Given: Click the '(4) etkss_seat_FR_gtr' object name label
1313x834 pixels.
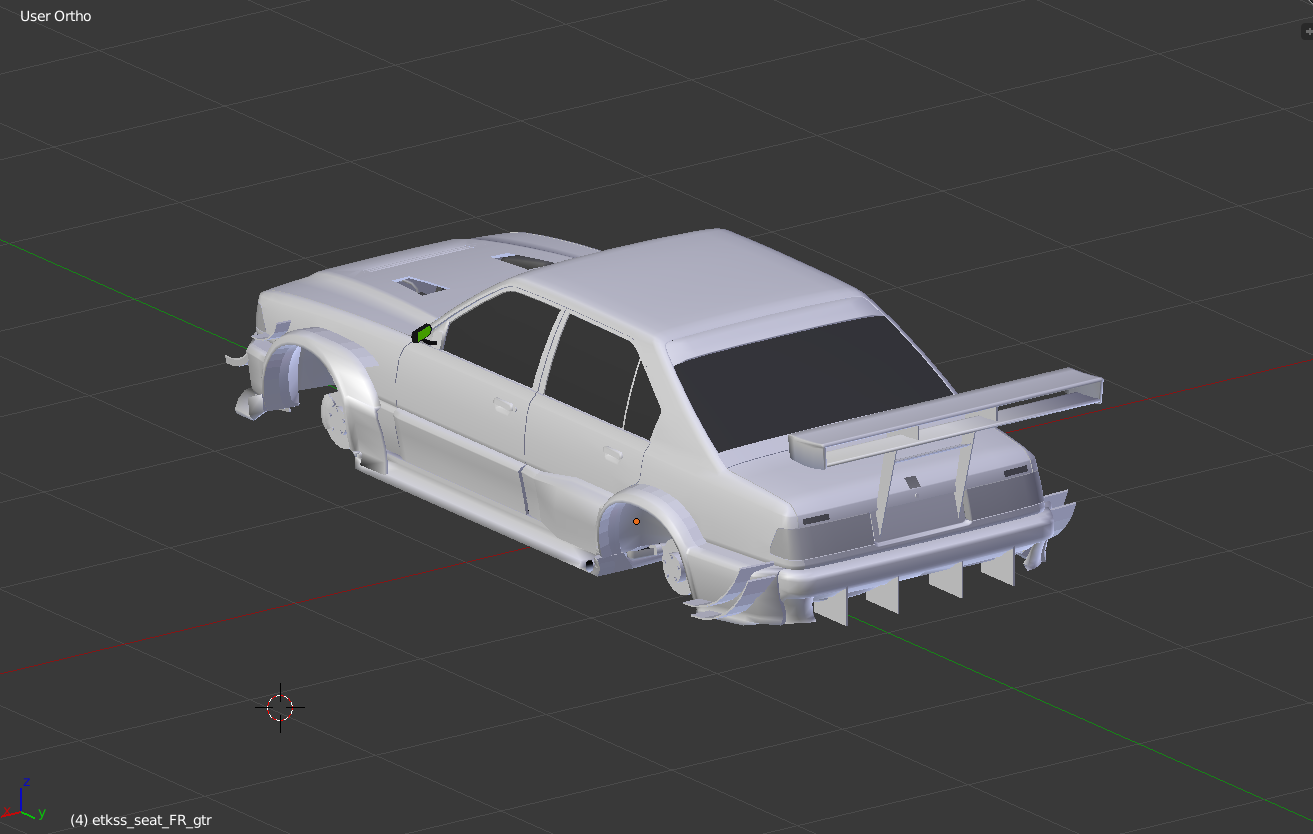Looking at the screenshot, I should pyautogui.click(x=141, y=820).
